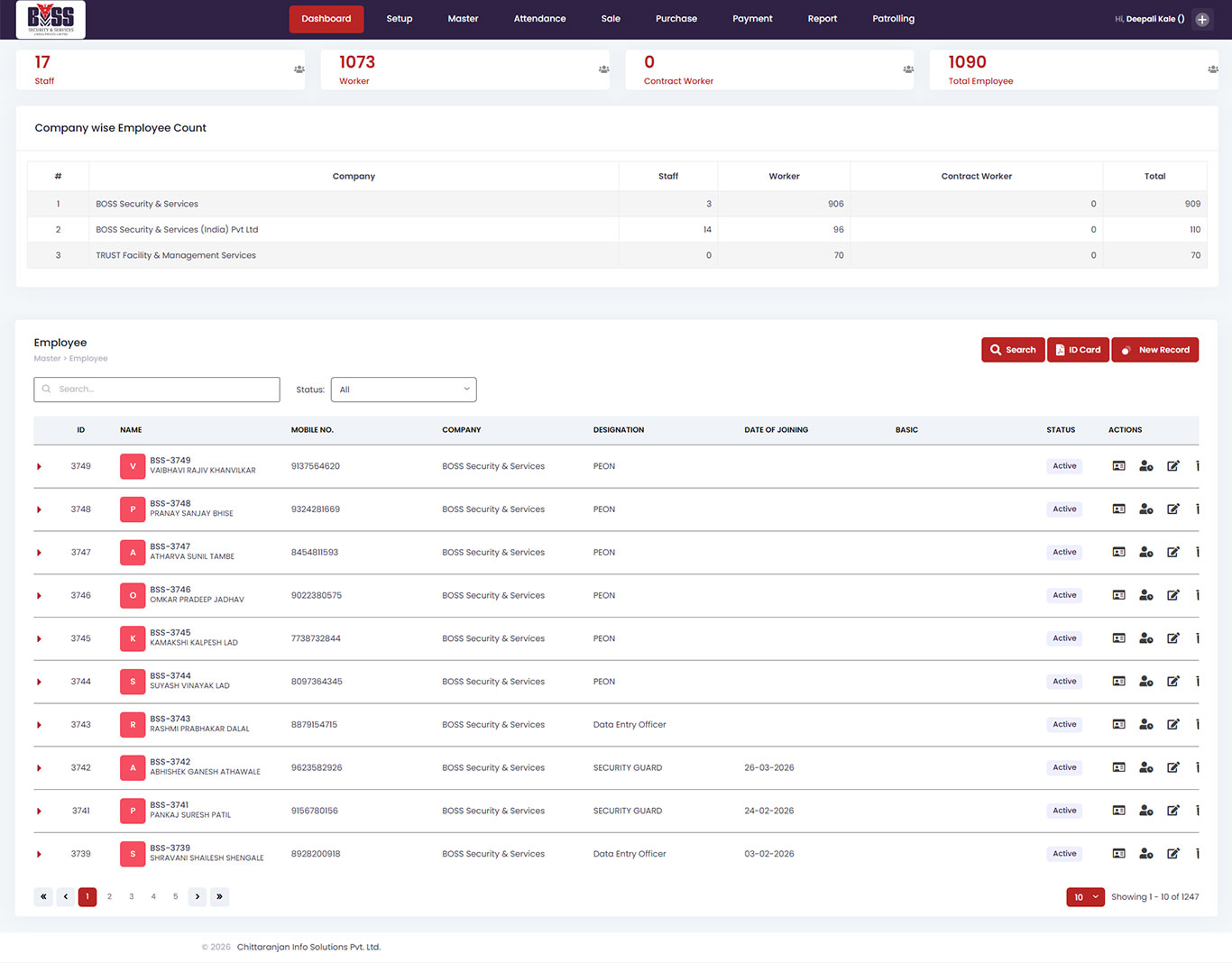Click the New Record button
This screenshot has width=1232, height=963.
[x=1154, y=350]
